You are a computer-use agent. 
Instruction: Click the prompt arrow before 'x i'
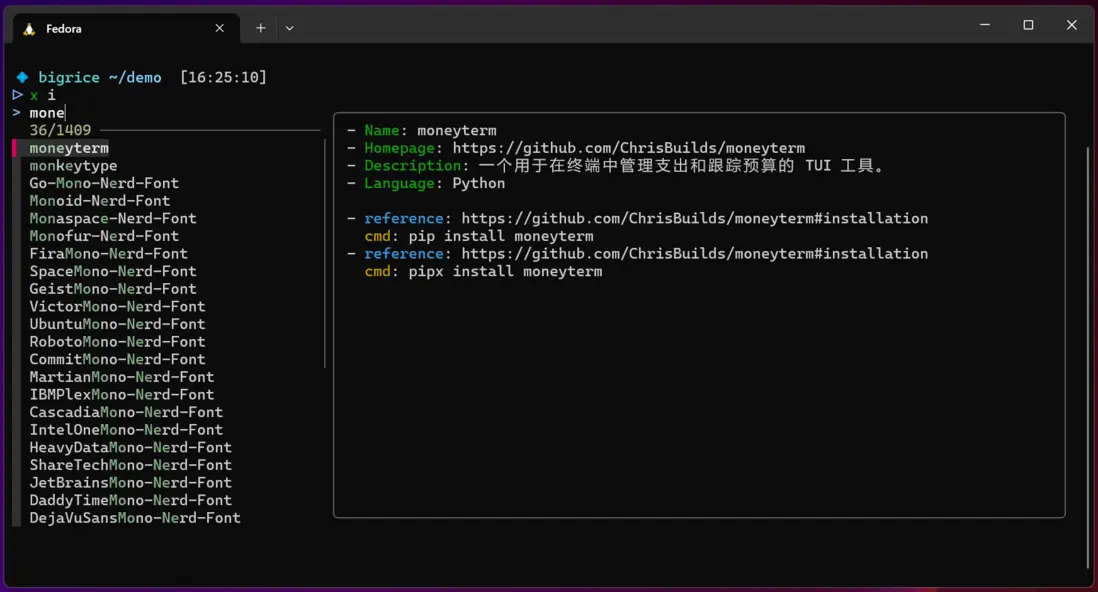coord(17,95)
